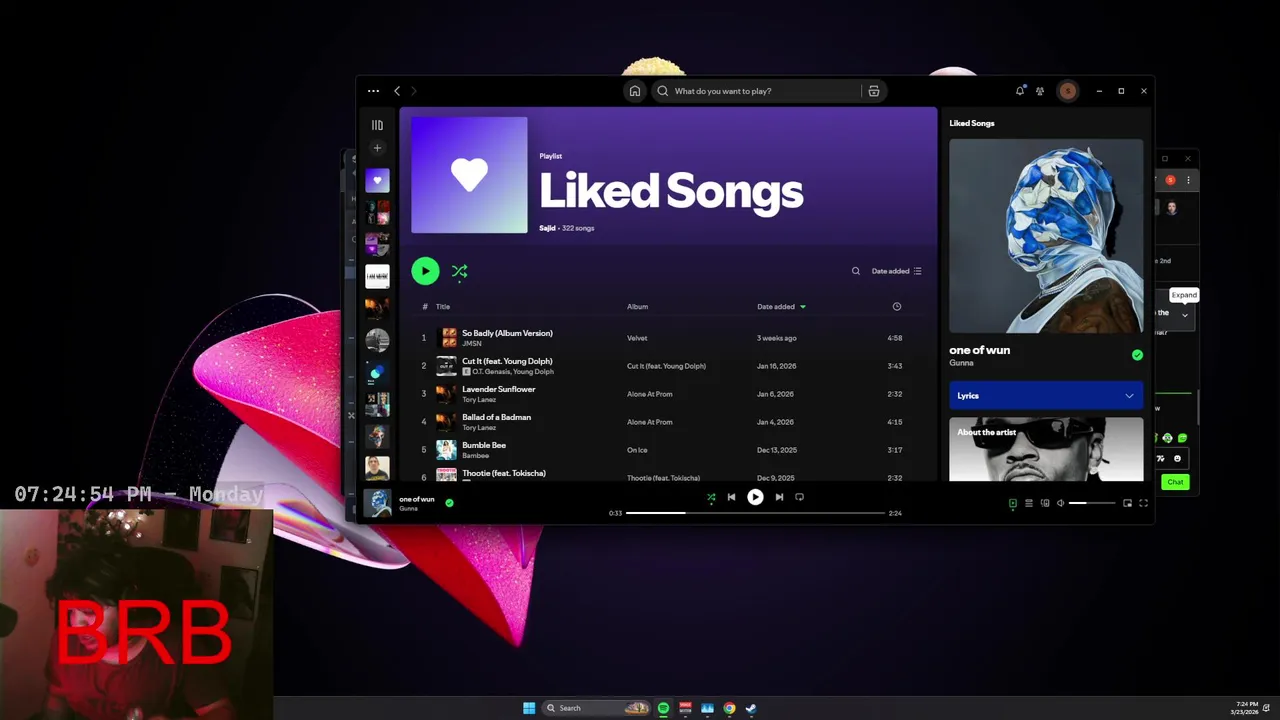Sort by the Album column header

coord(638,307)
